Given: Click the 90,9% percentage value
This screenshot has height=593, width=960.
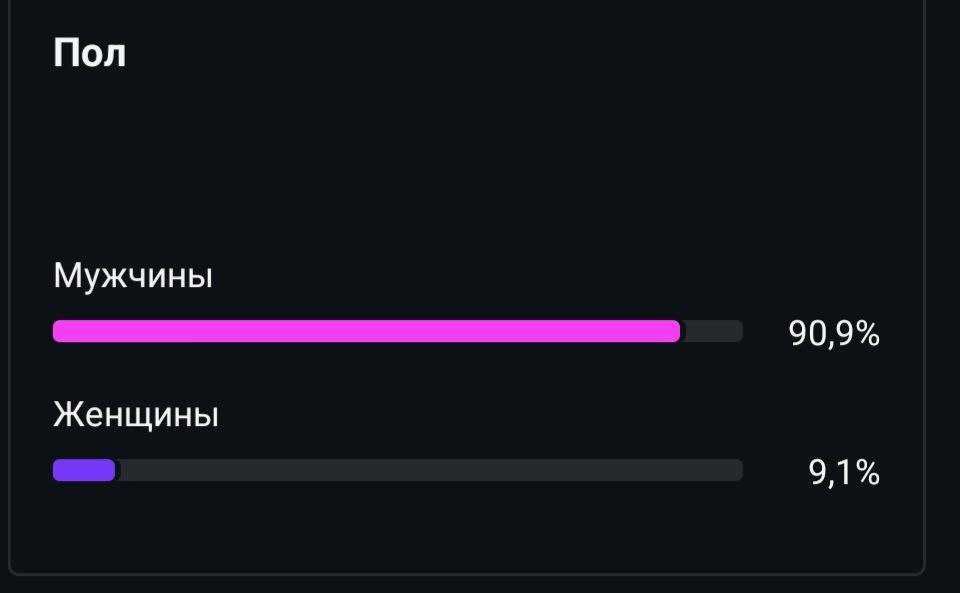Looking at the screenshot, I should [834, 333].
